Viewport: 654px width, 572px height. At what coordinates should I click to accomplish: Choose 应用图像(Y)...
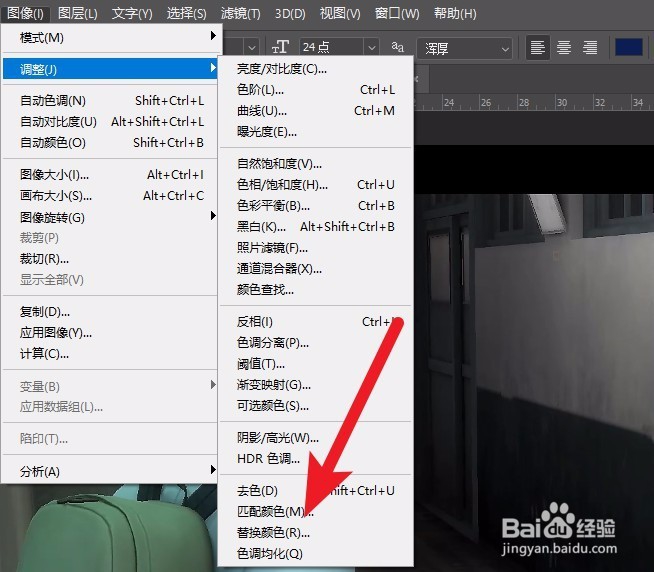pos(111,333)
